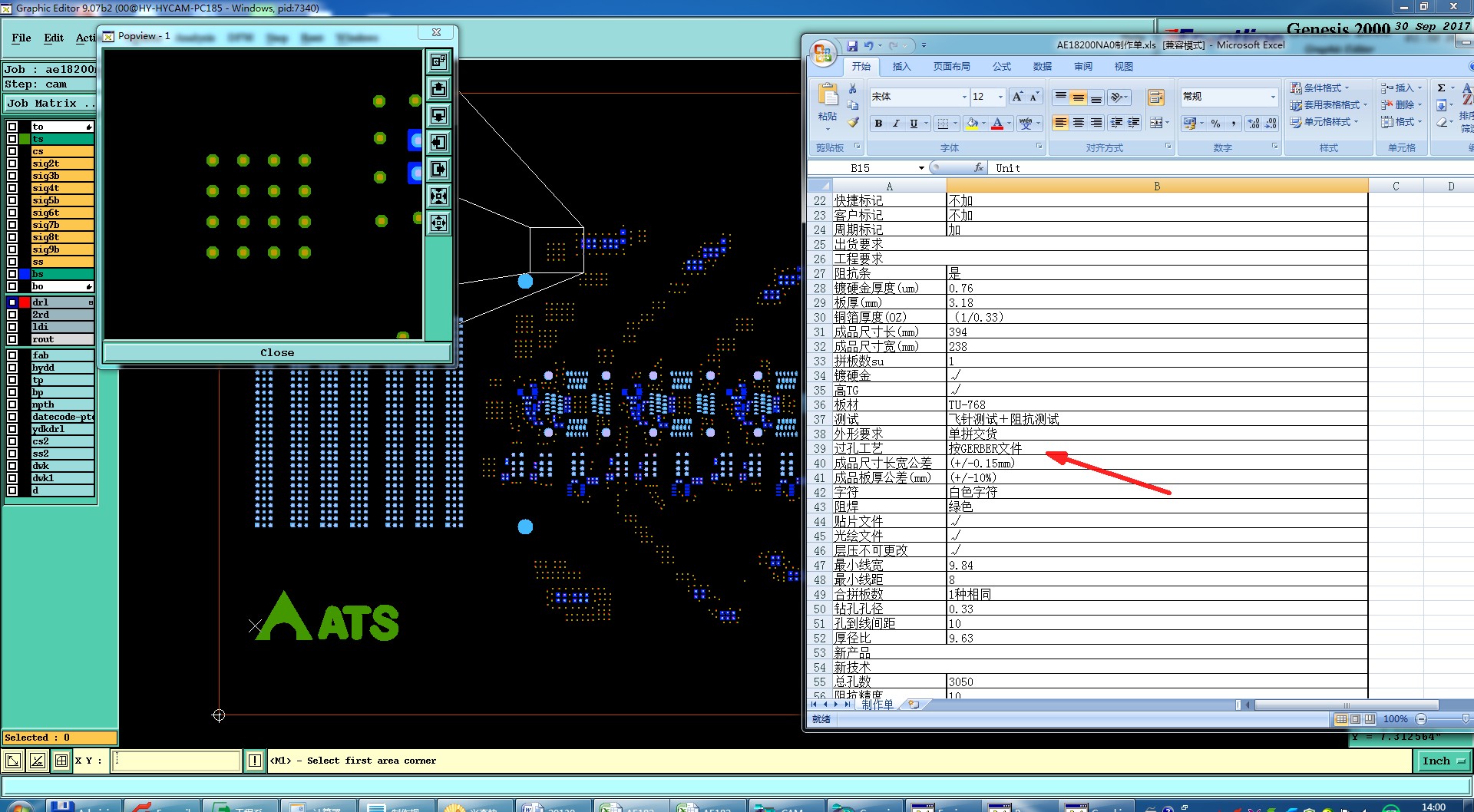The image size is (1474, 812).
Task: Click the Cut scissors icon in Excel ribbon
Action: coord(852,89)
